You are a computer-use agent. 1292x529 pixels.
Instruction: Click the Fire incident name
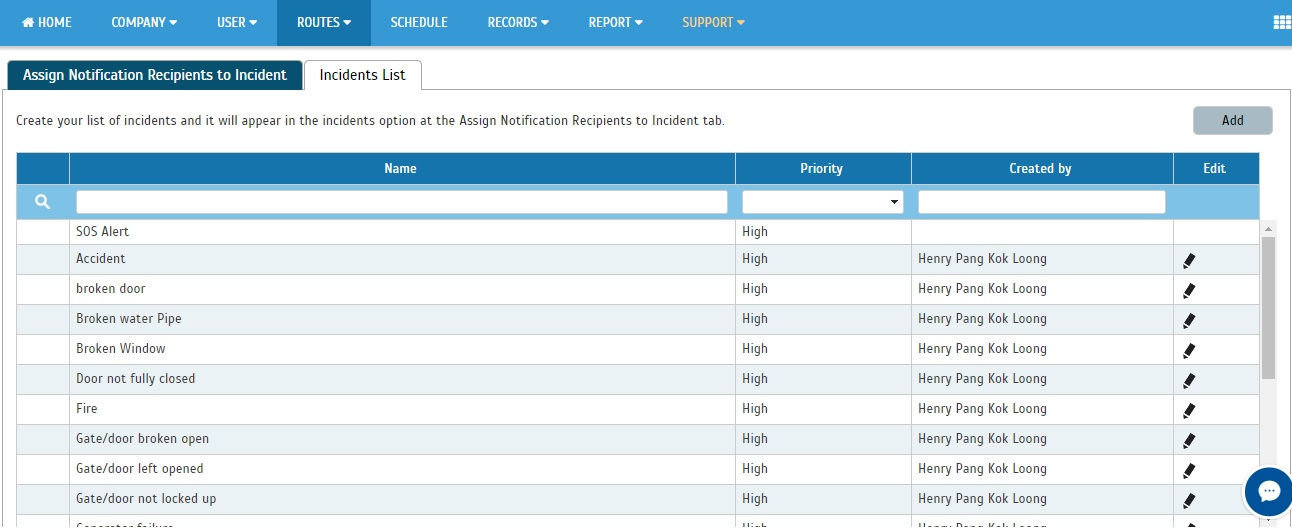87,408
